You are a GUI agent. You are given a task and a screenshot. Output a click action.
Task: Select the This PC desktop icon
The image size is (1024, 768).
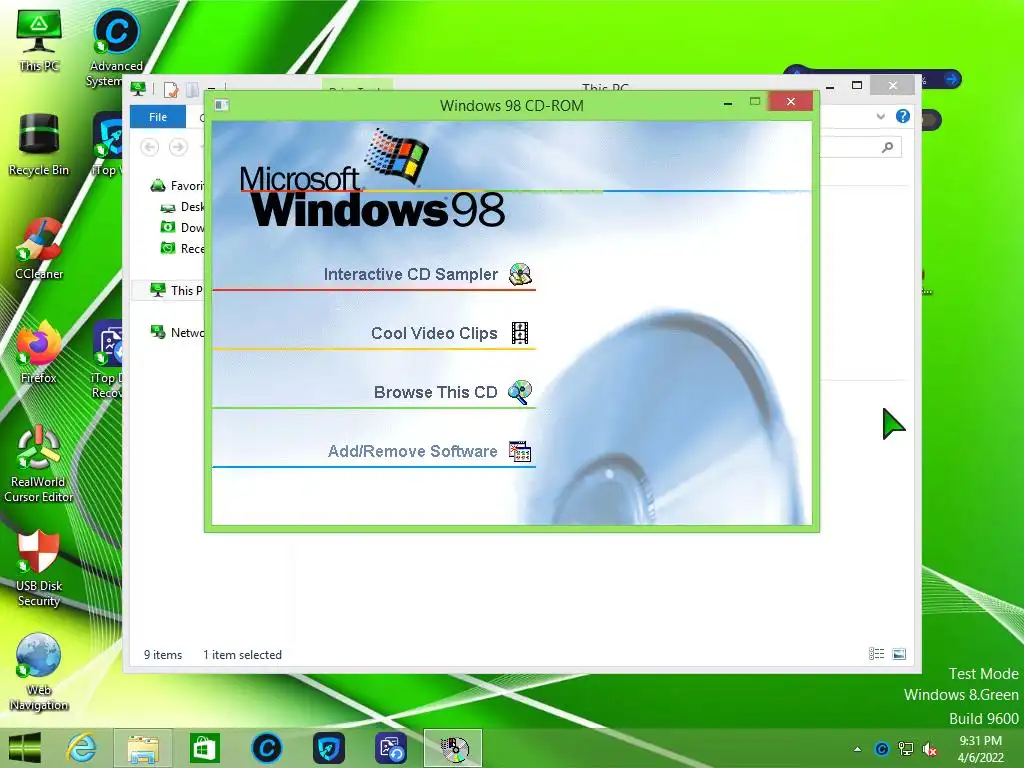coord(39,40)
